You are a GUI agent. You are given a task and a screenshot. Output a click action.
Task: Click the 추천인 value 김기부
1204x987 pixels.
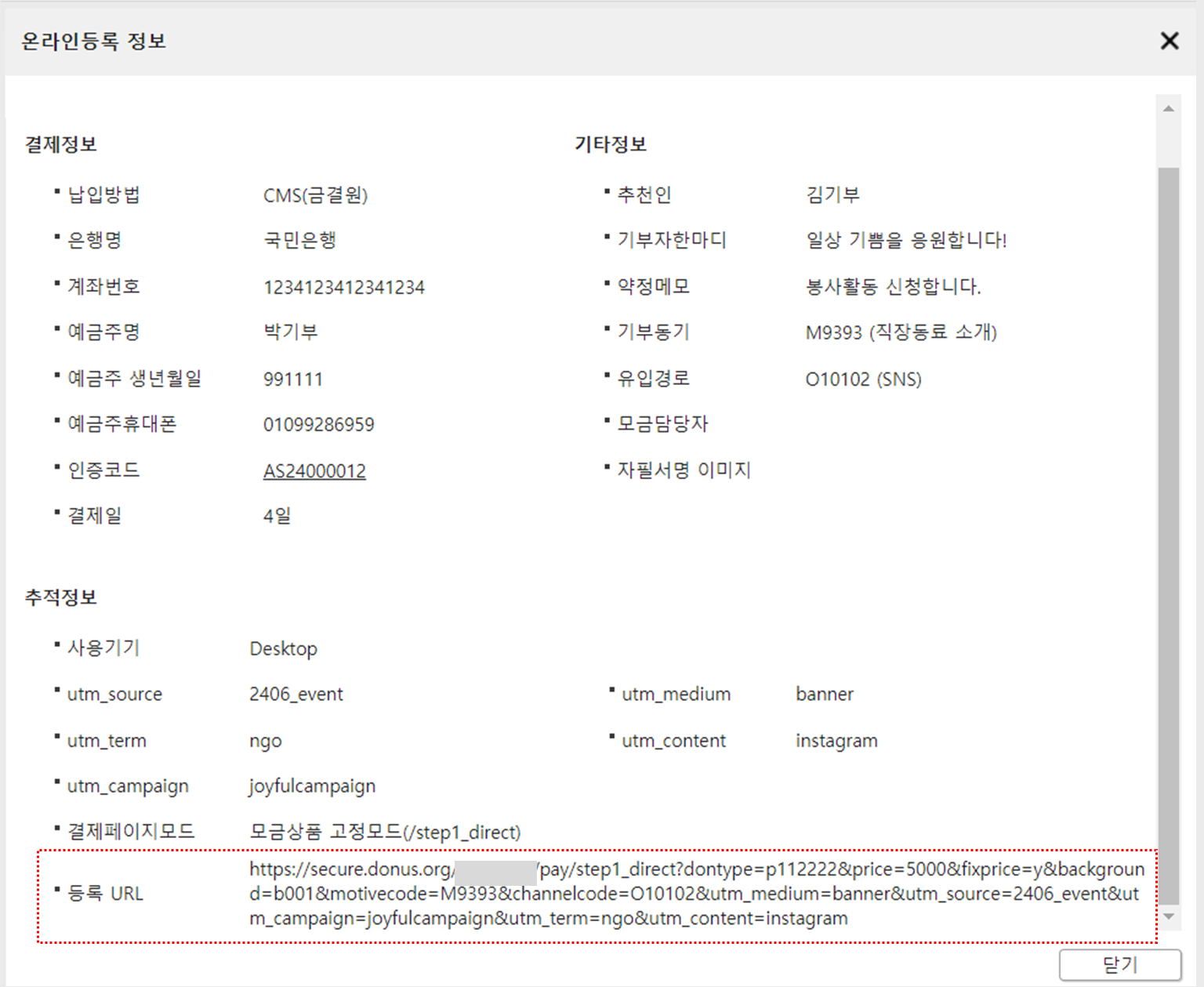(832, 195)
